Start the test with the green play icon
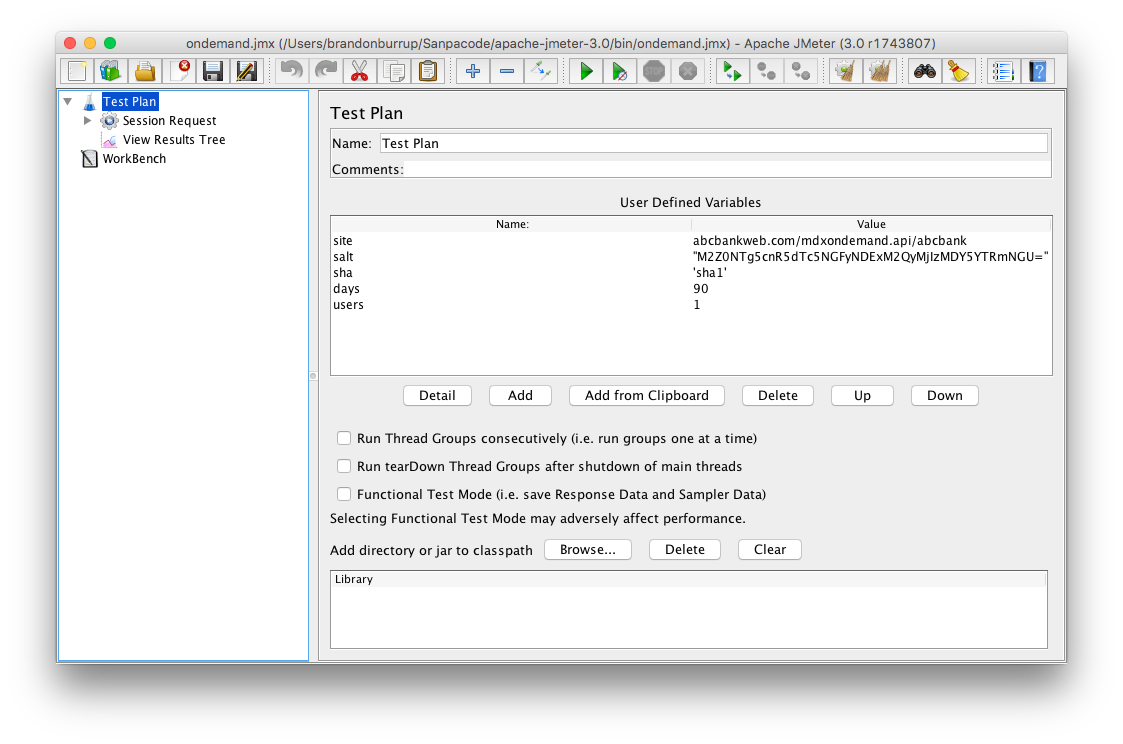 [586, 71]
